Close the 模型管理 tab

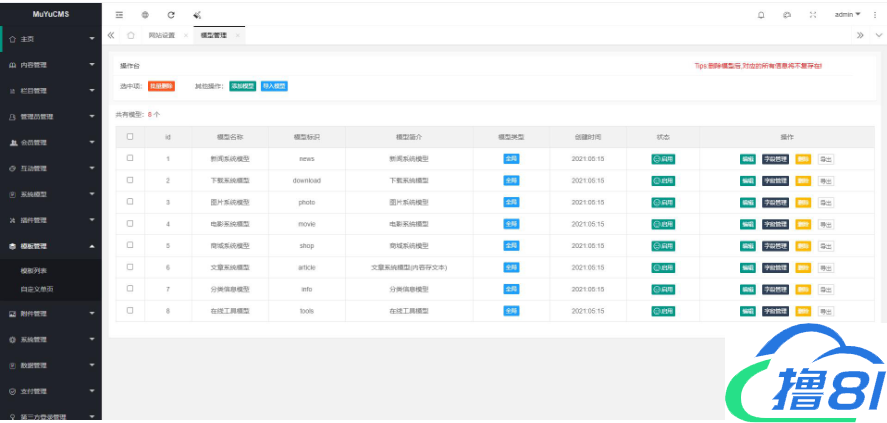pyautogui.click(x=237, y=35)
